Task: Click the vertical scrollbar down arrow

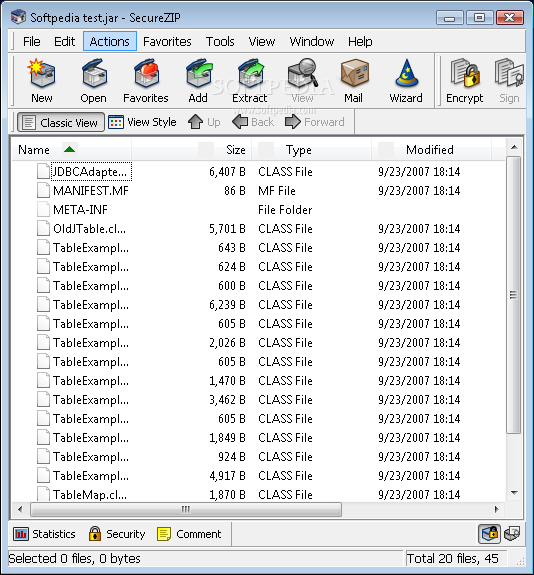Action: point(514,493)
